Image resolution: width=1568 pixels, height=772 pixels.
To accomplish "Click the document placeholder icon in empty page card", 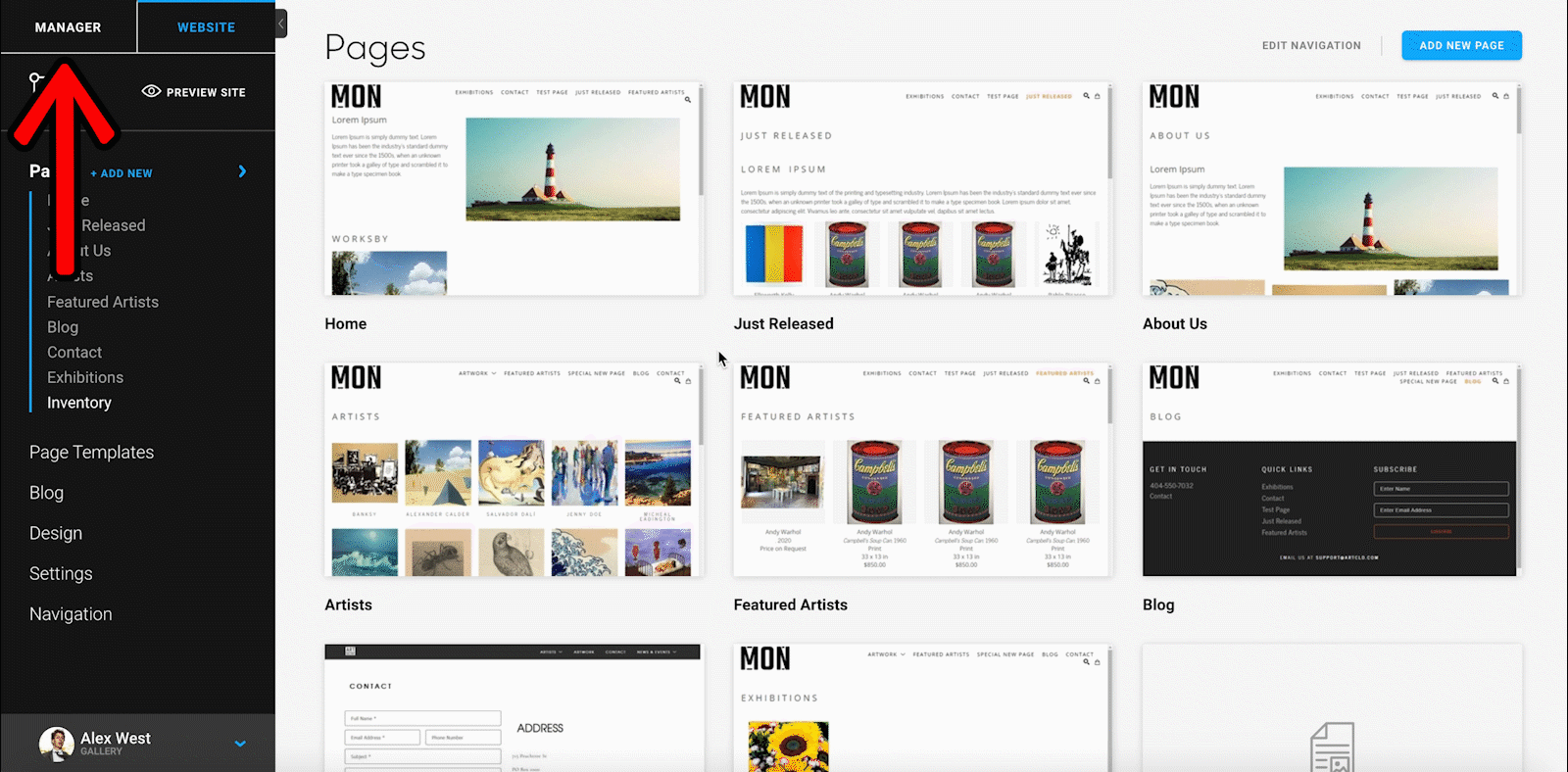I will point(1333,748).
